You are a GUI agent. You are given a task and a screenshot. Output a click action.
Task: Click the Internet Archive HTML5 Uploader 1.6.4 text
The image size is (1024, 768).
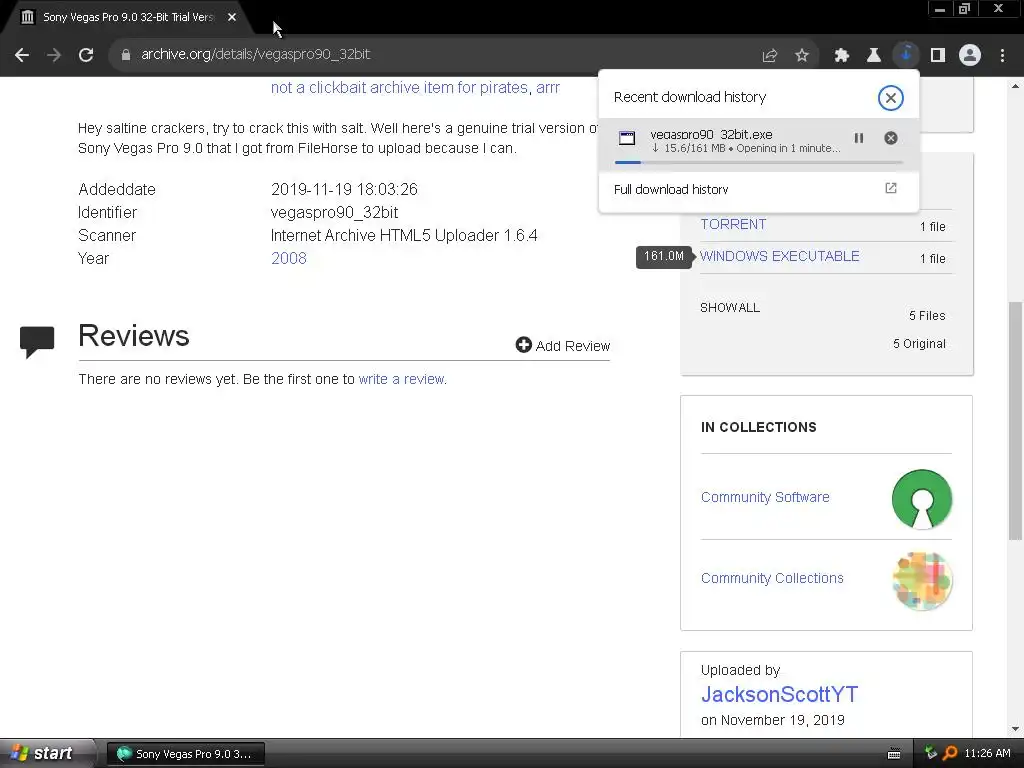click(x=404, y=235)
